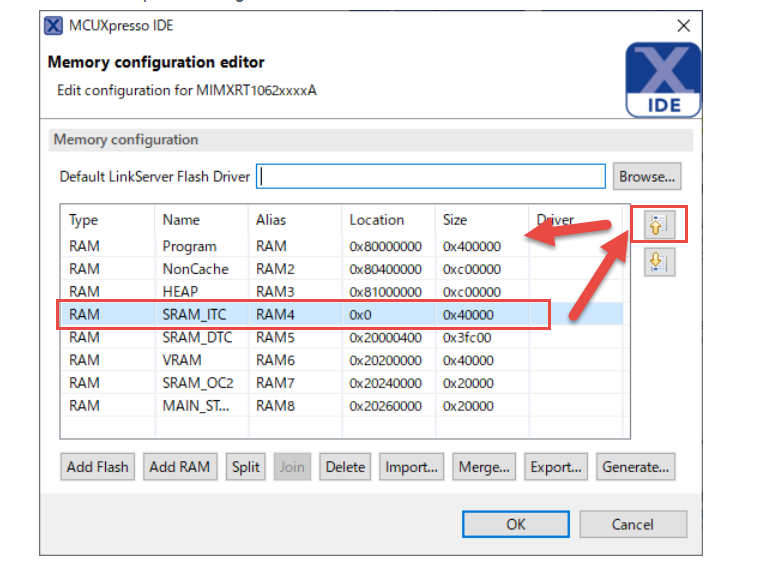Click location 0x20240000 cell
Image resolution: width=774 pixels, height=578 pixels.
click(x=386, y=383)
